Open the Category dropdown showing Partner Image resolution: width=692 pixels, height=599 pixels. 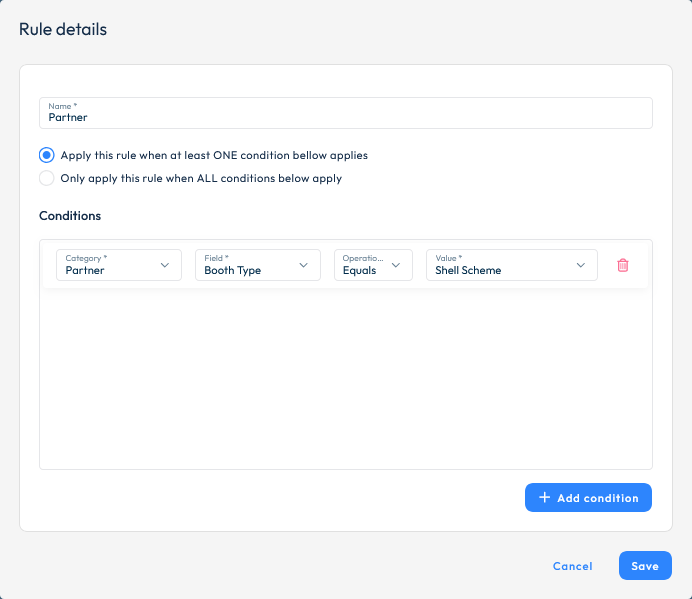pos(119,265)
